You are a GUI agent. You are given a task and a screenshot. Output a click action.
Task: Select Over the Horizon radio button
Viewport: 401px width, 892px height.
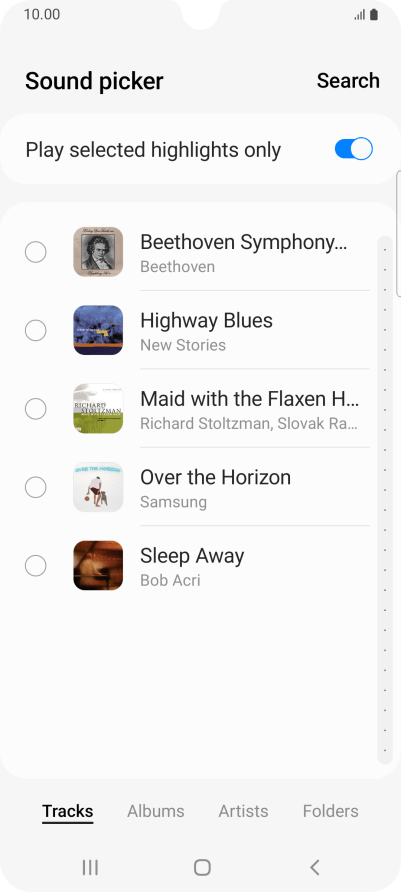click(x=35, y=488)
